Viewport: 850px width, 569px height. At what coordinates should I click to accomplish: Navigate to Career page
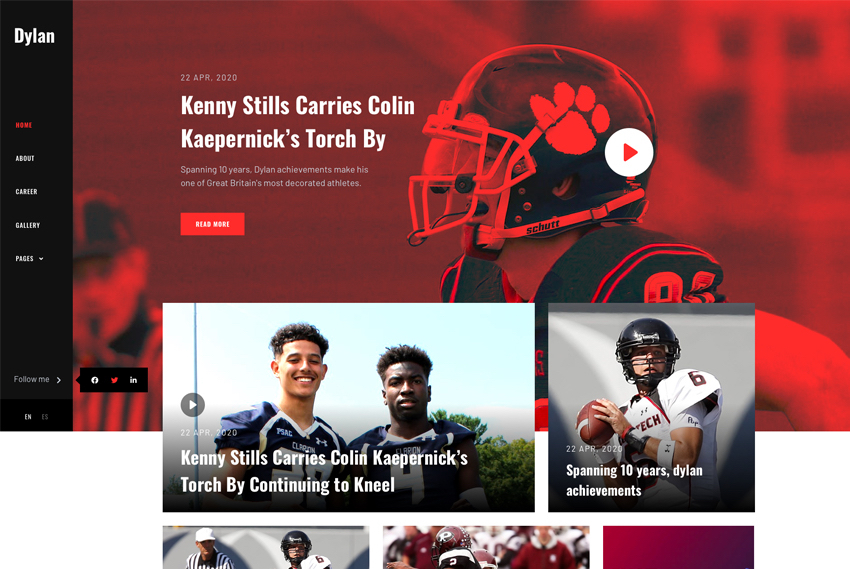click(27, 192)
